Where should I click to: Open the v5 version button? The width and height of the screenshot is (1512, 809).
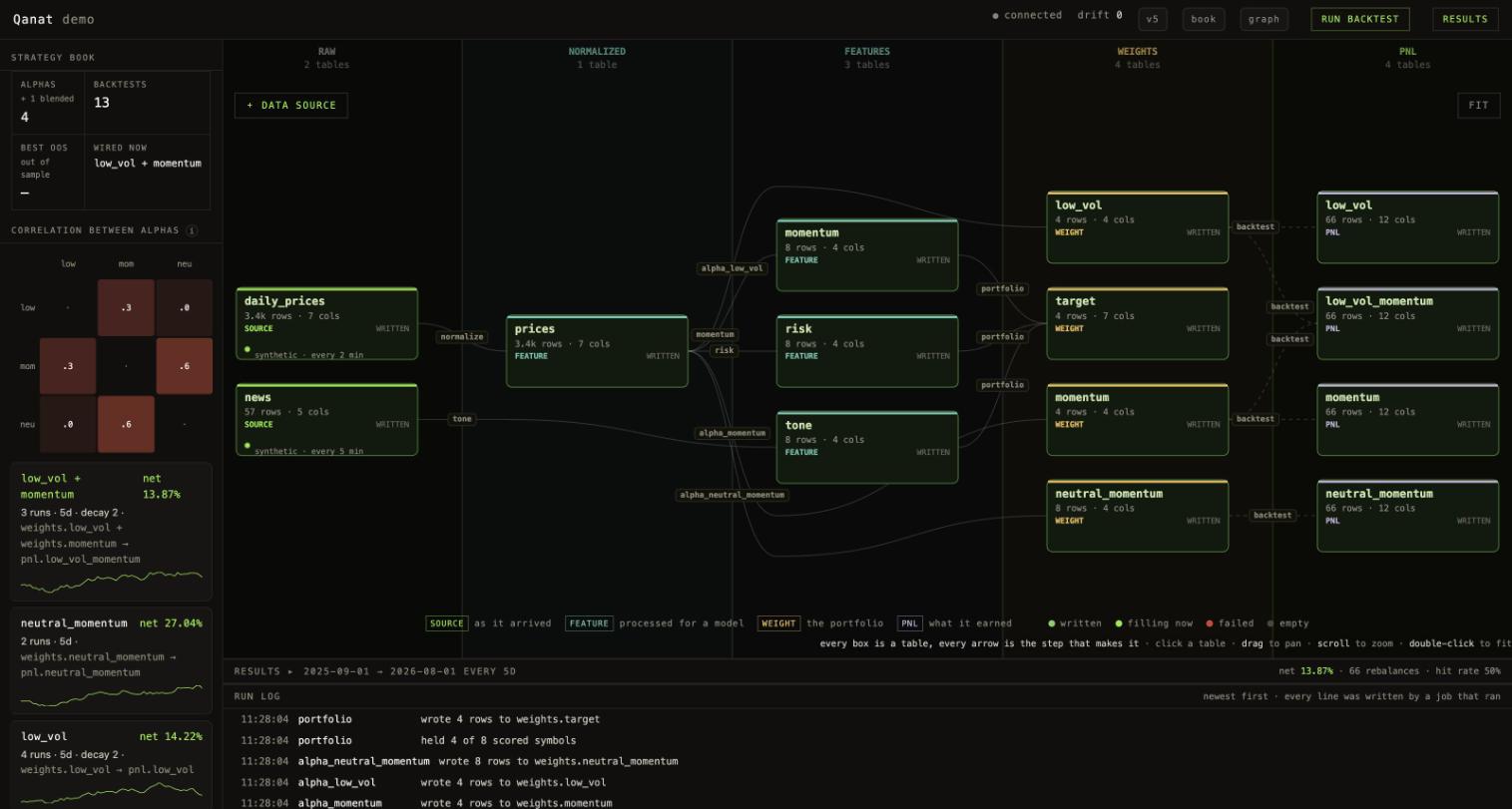coord(1153,19)
